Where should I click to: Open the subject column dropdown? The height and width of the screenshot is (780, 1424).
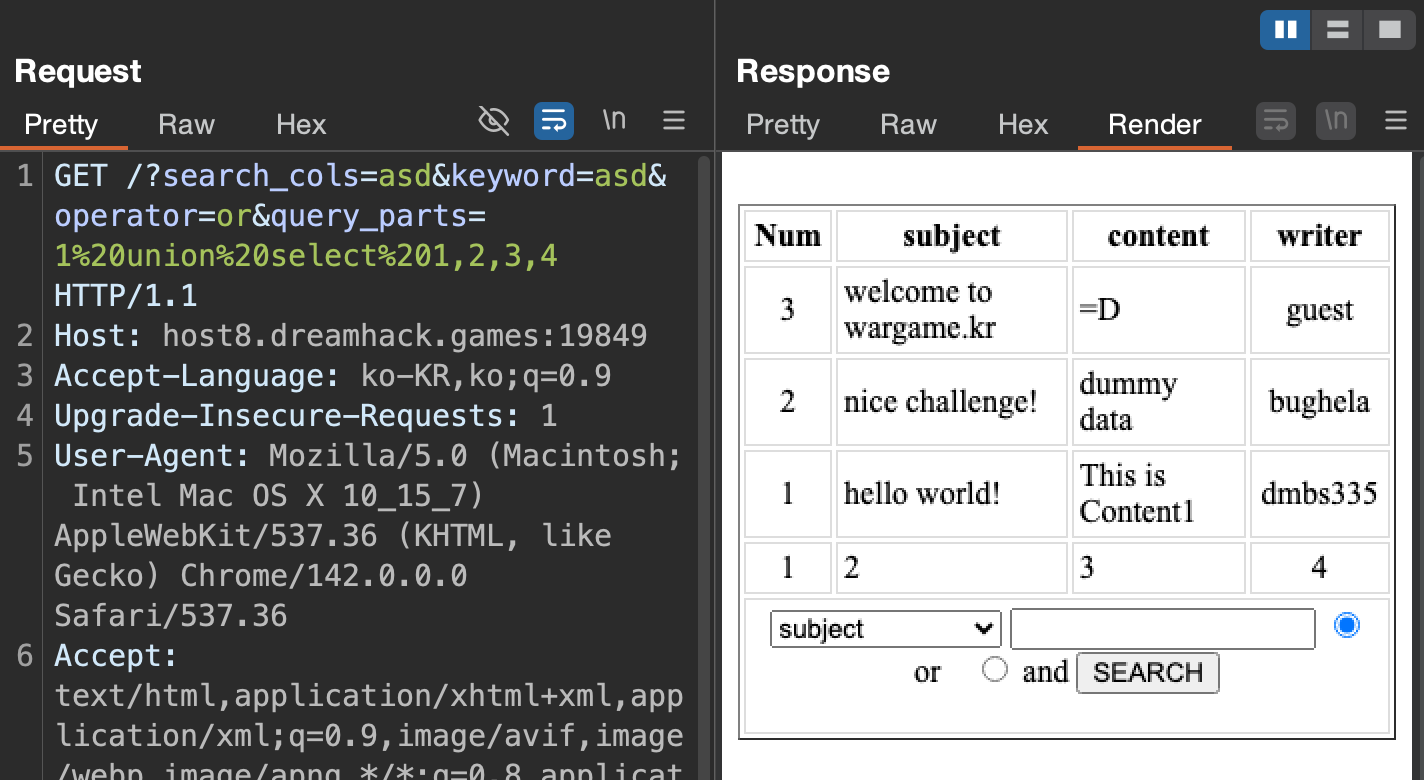885,629
